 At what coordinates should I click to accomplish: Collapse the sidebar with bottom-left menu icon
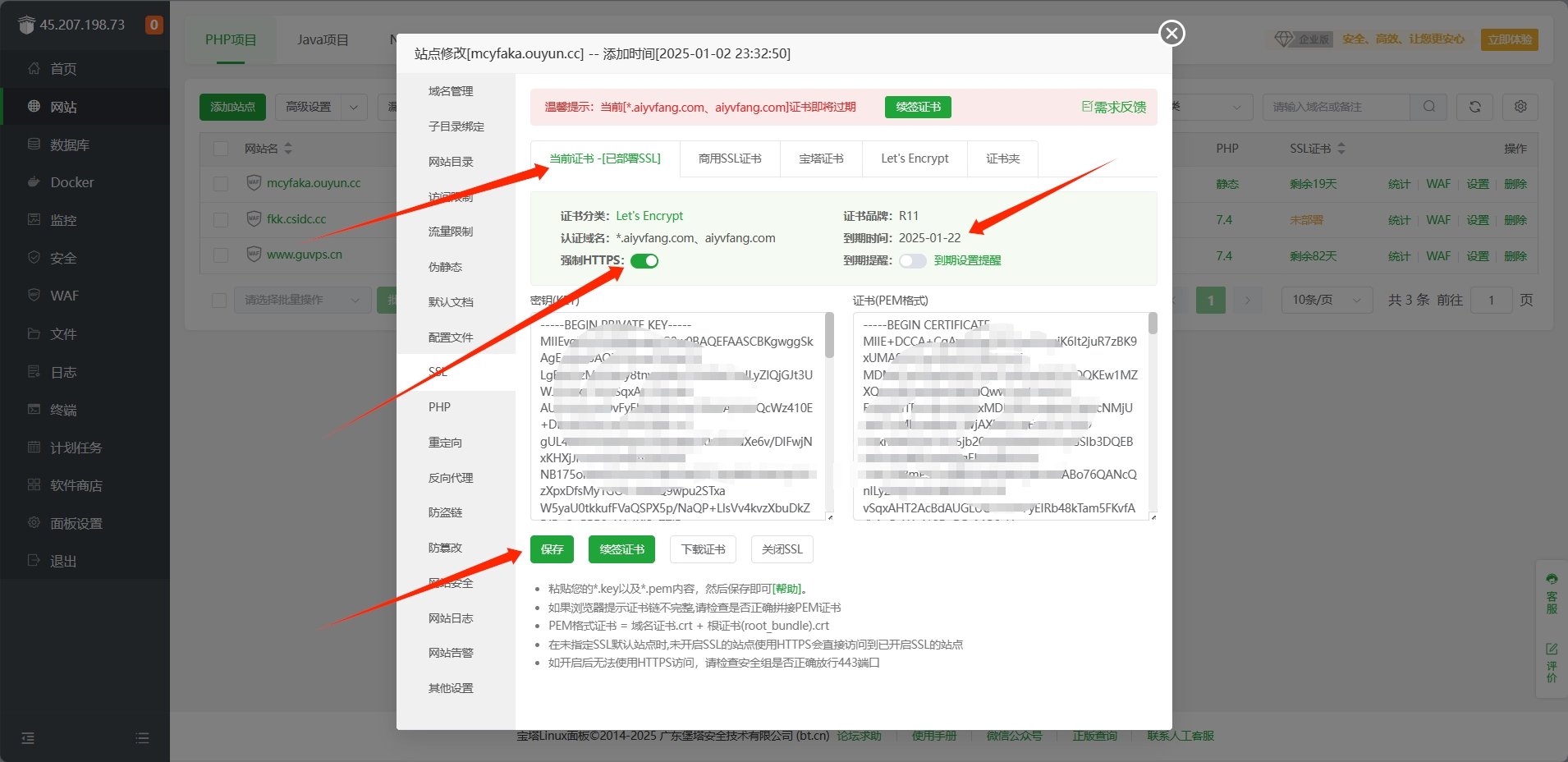[x=28, y=738]
